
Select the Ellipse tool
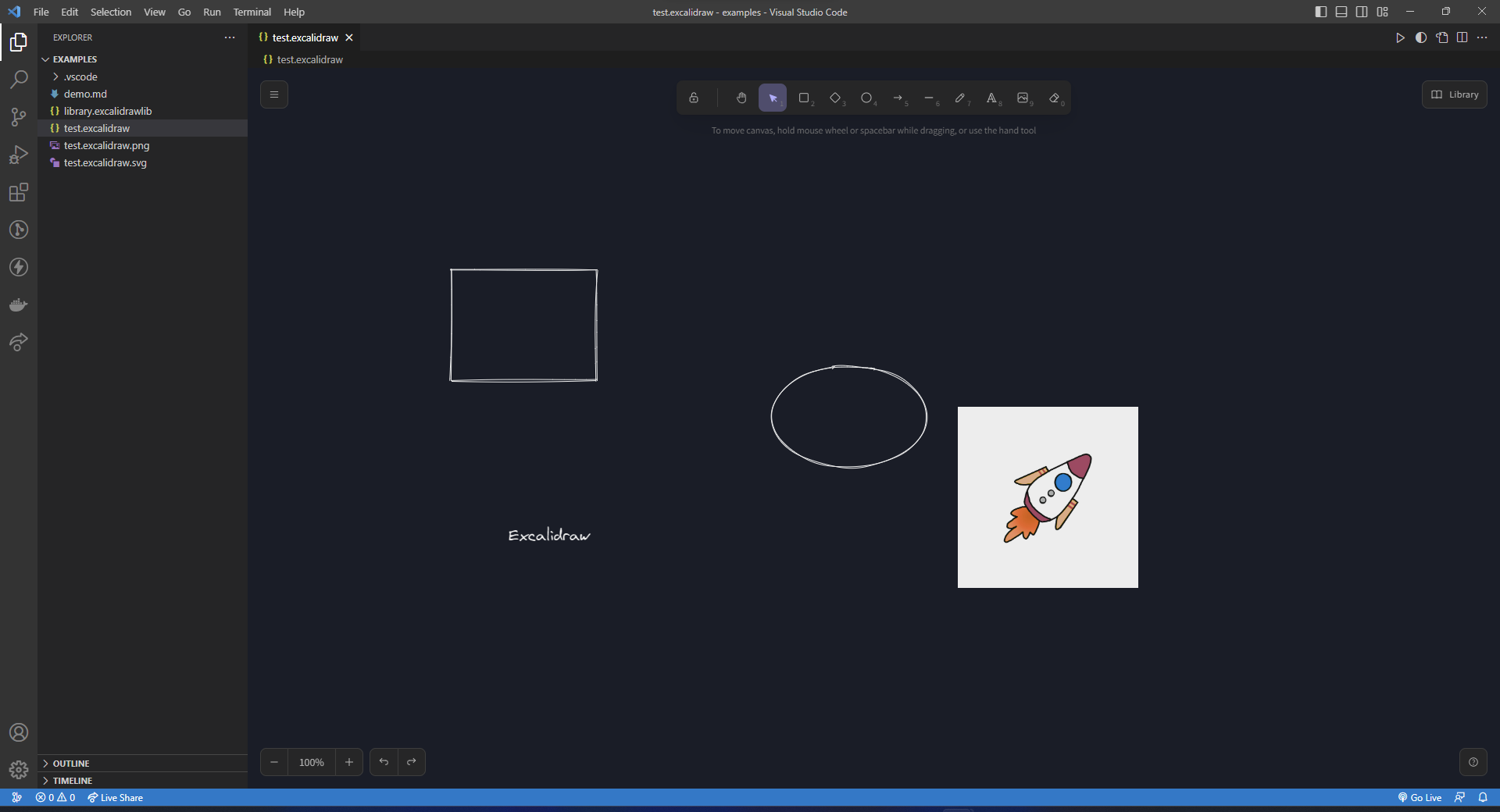coord(867,98)
